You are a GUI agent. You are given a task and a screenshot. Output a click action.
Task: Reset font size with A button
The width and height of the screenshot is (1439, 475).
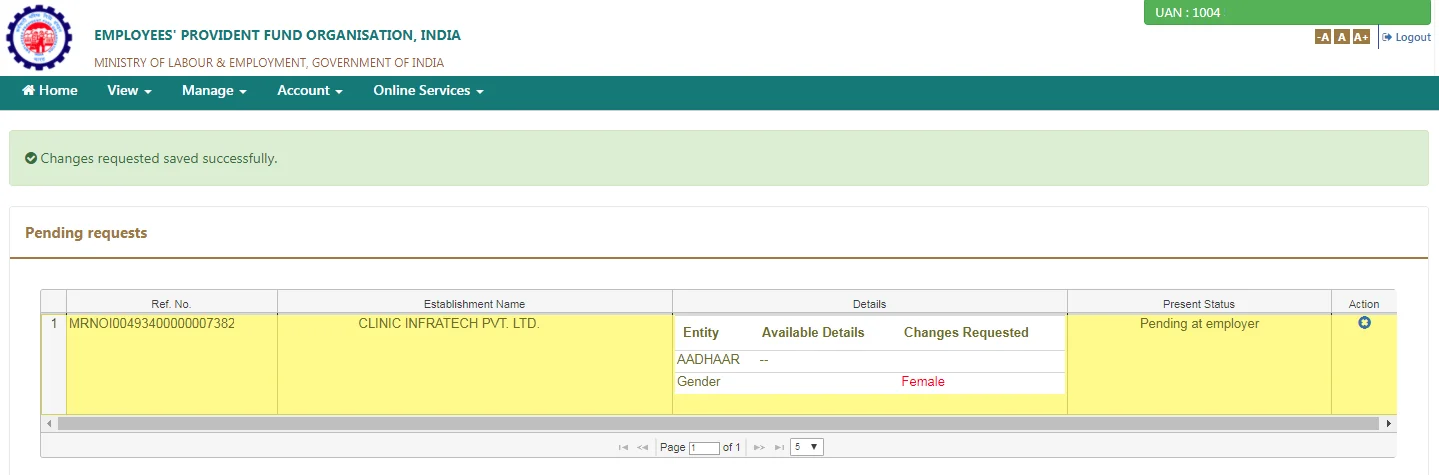1341,37
